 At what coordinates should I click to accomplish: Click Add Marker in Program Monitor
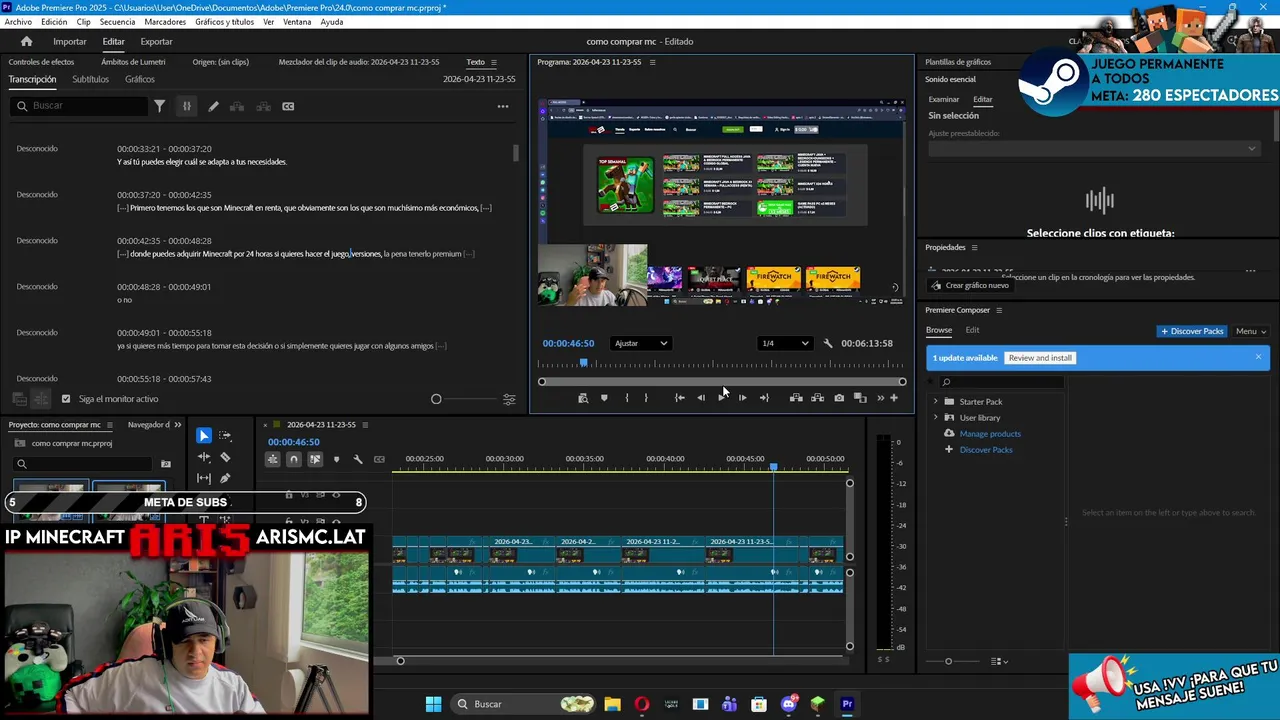604,398
